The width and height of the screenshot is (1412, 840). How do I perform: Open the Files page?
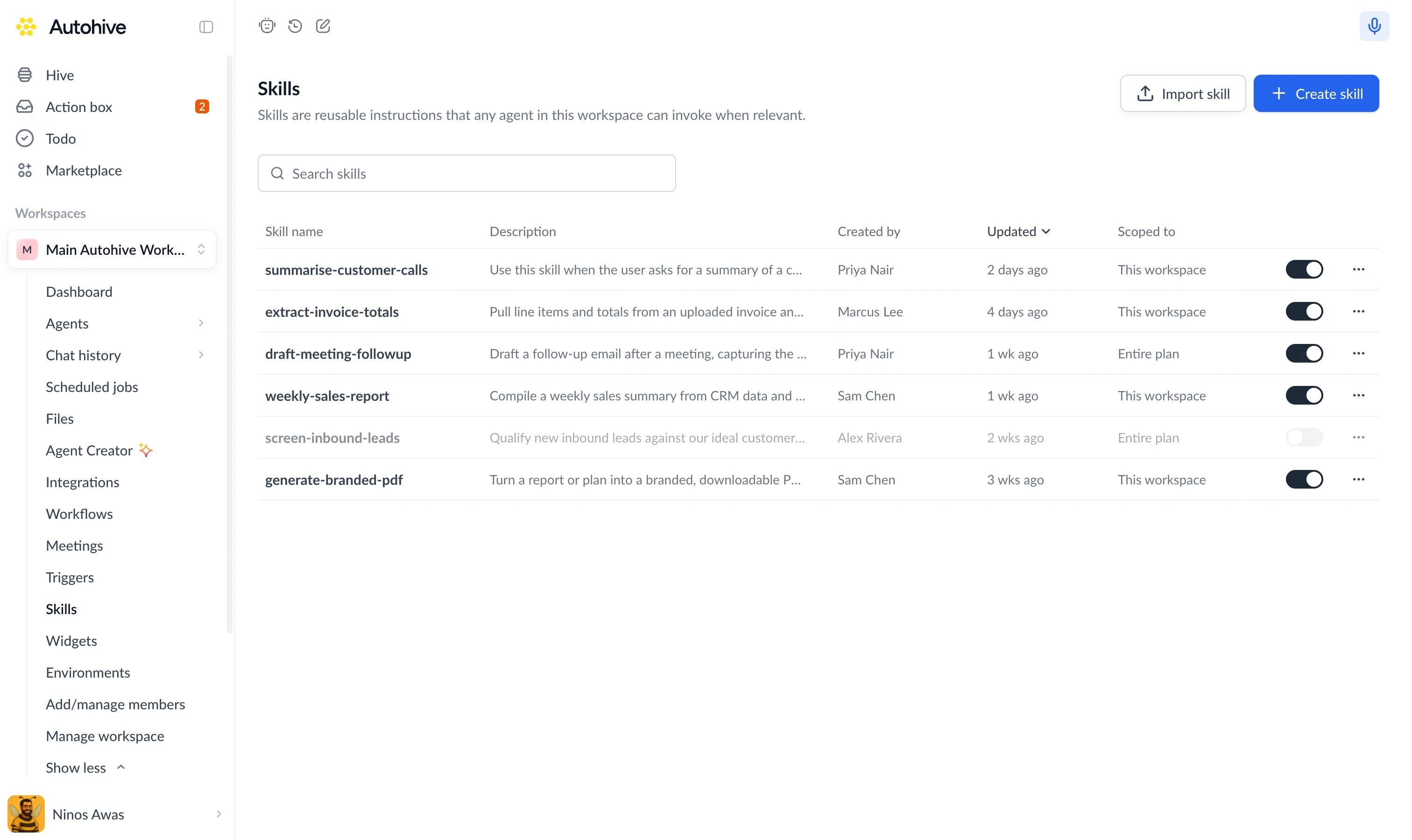pos(59,418)
